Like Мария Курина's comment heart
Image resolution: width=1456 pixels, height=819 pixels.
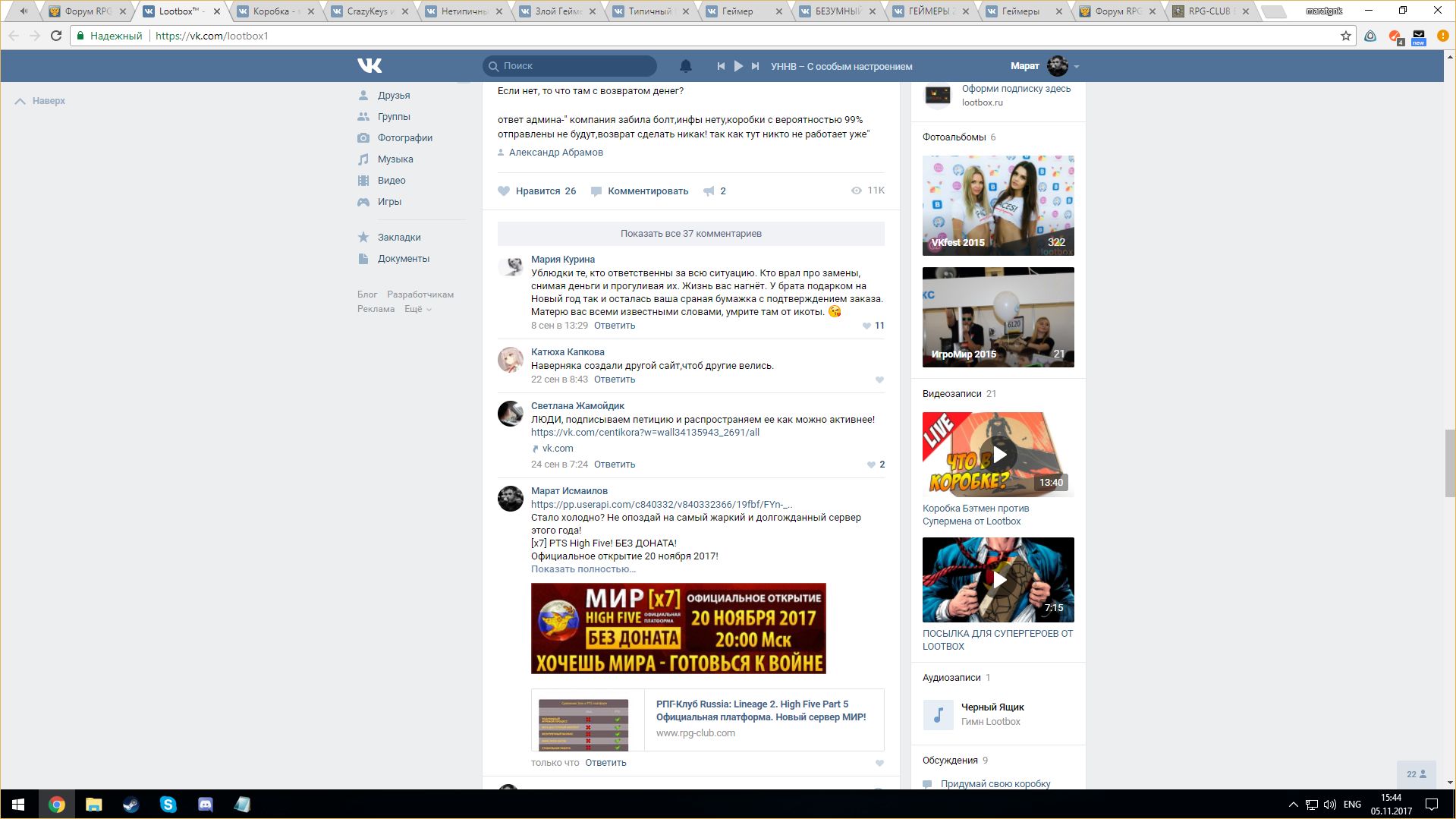coord(867,326)
